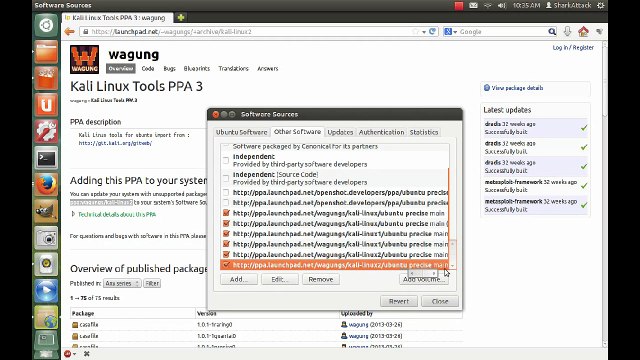The height and width of the screenshot is (360, 640).
Task: Uncheck the non-highlighted kali-linux2 source checkbox
Action: pos(226,254)
